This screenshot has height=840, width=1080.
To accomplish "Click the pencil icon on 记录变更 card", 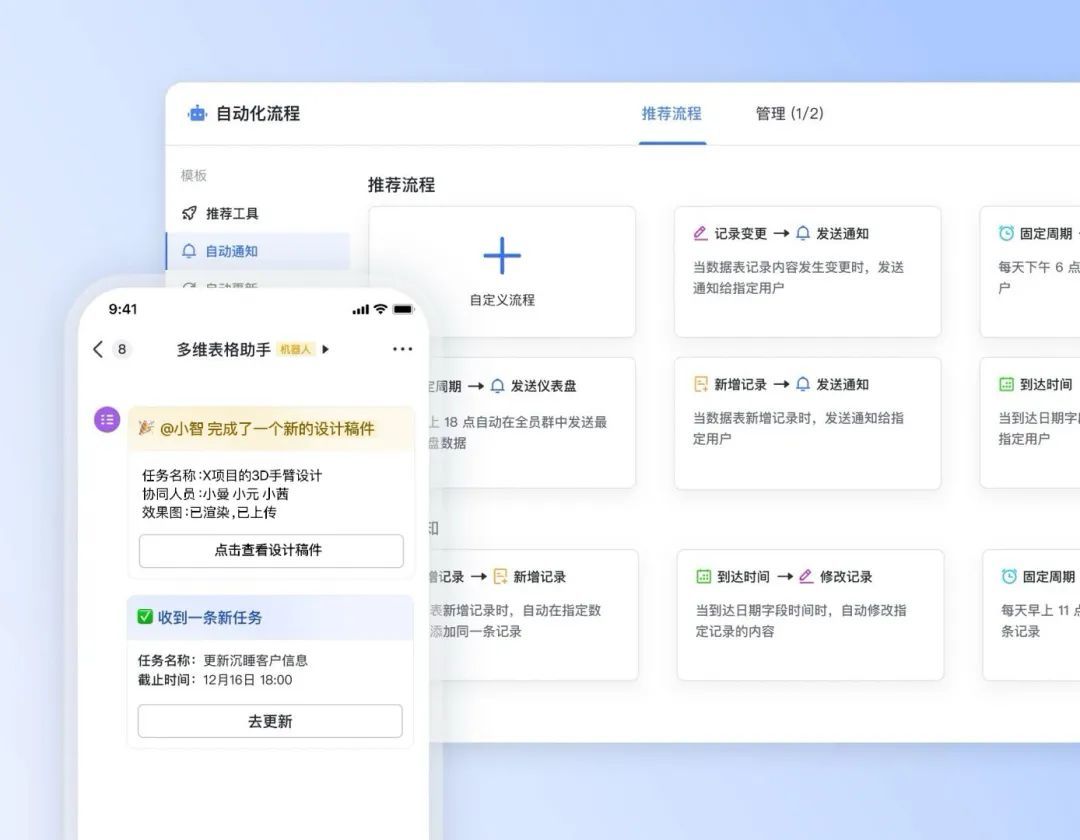I will [x=700, y=233].
